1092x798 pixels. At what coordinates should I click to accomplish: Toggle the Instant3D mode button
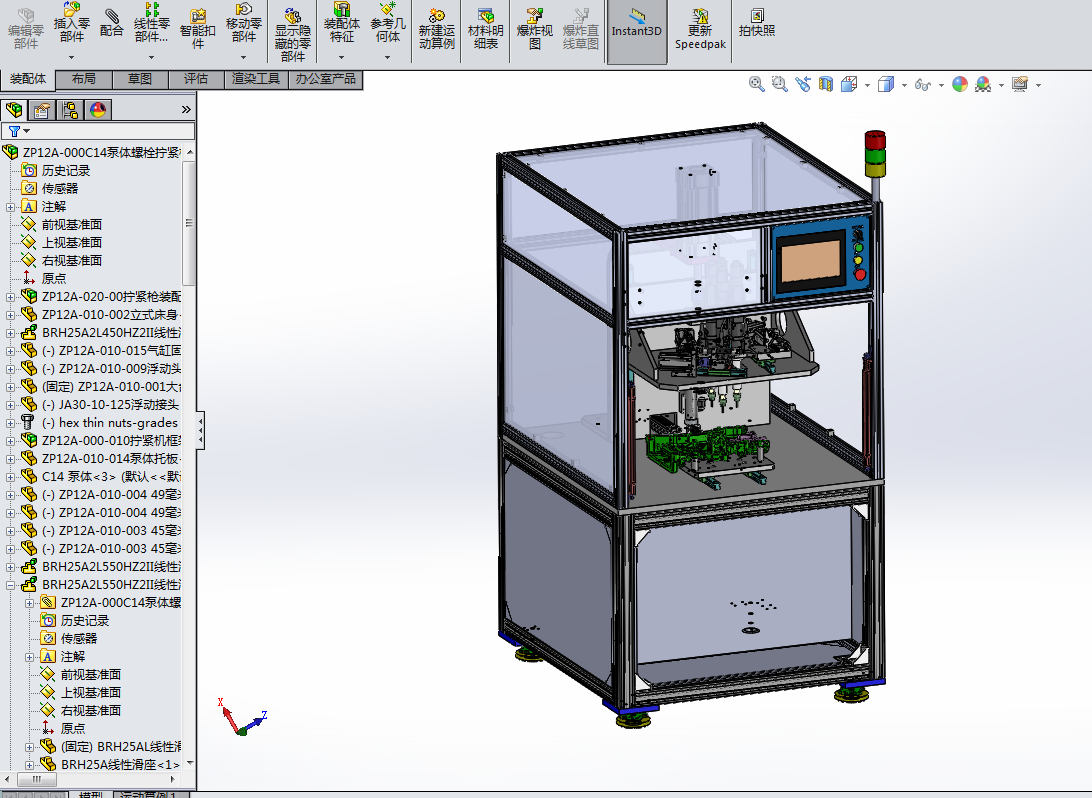coord(637,24)
